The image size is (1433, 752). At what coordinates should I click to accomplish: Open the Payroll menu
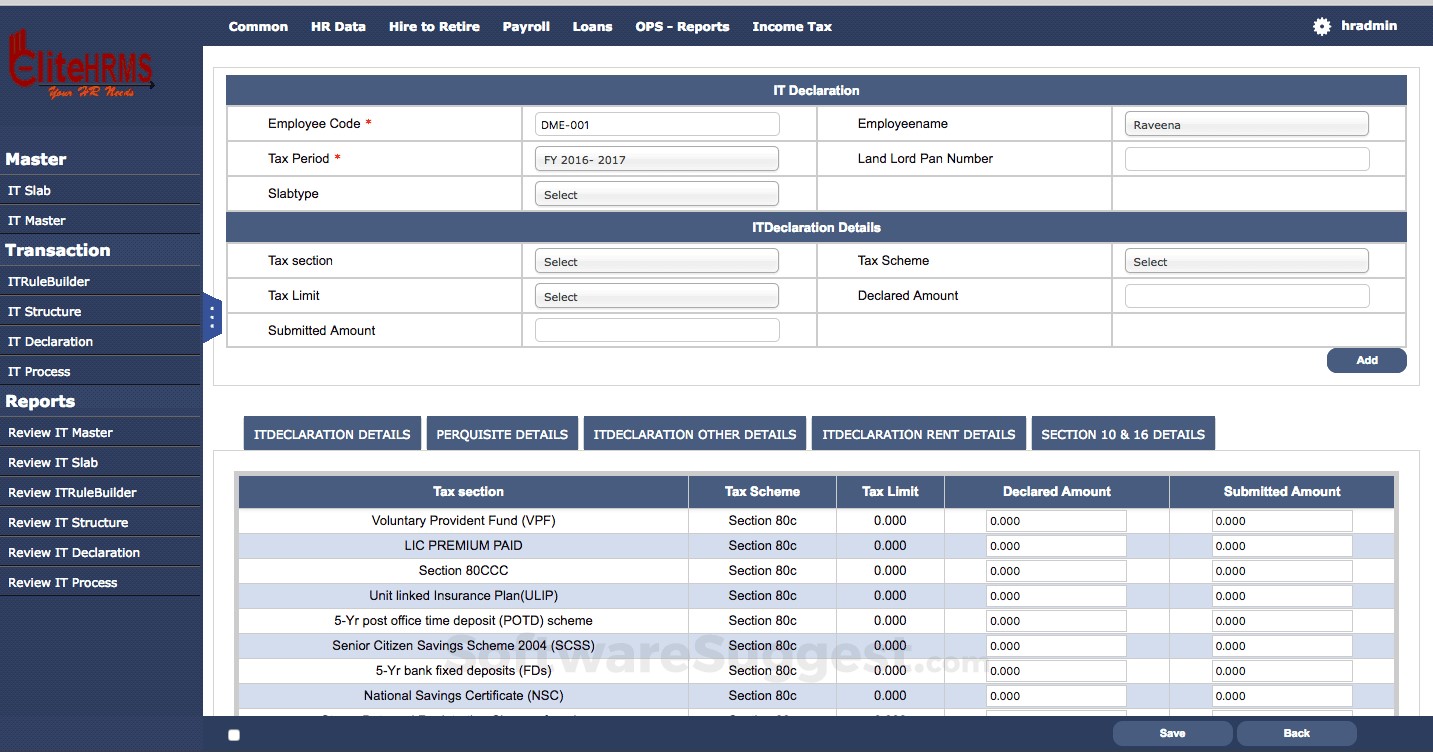point(526,26)
